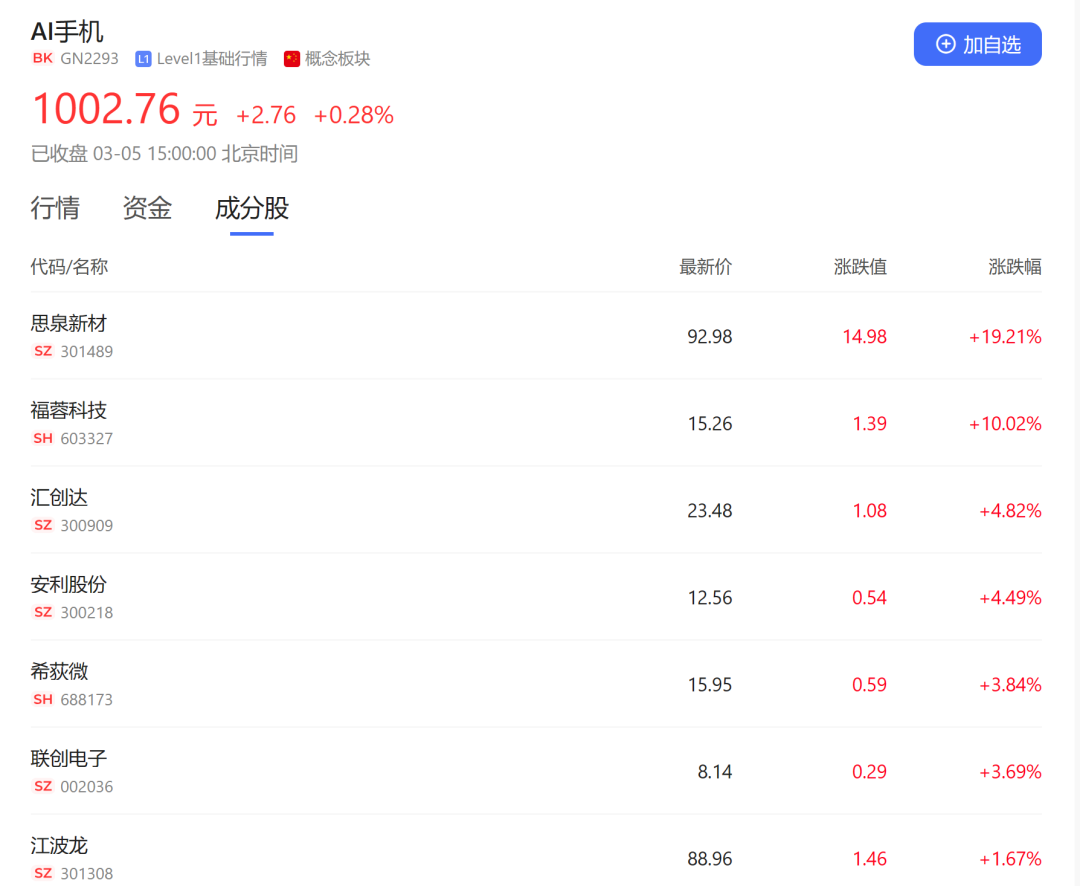This screenshot has width=1080, height=886.
Task: Click the 概念板块 label
Action: (x=338, y=59)
